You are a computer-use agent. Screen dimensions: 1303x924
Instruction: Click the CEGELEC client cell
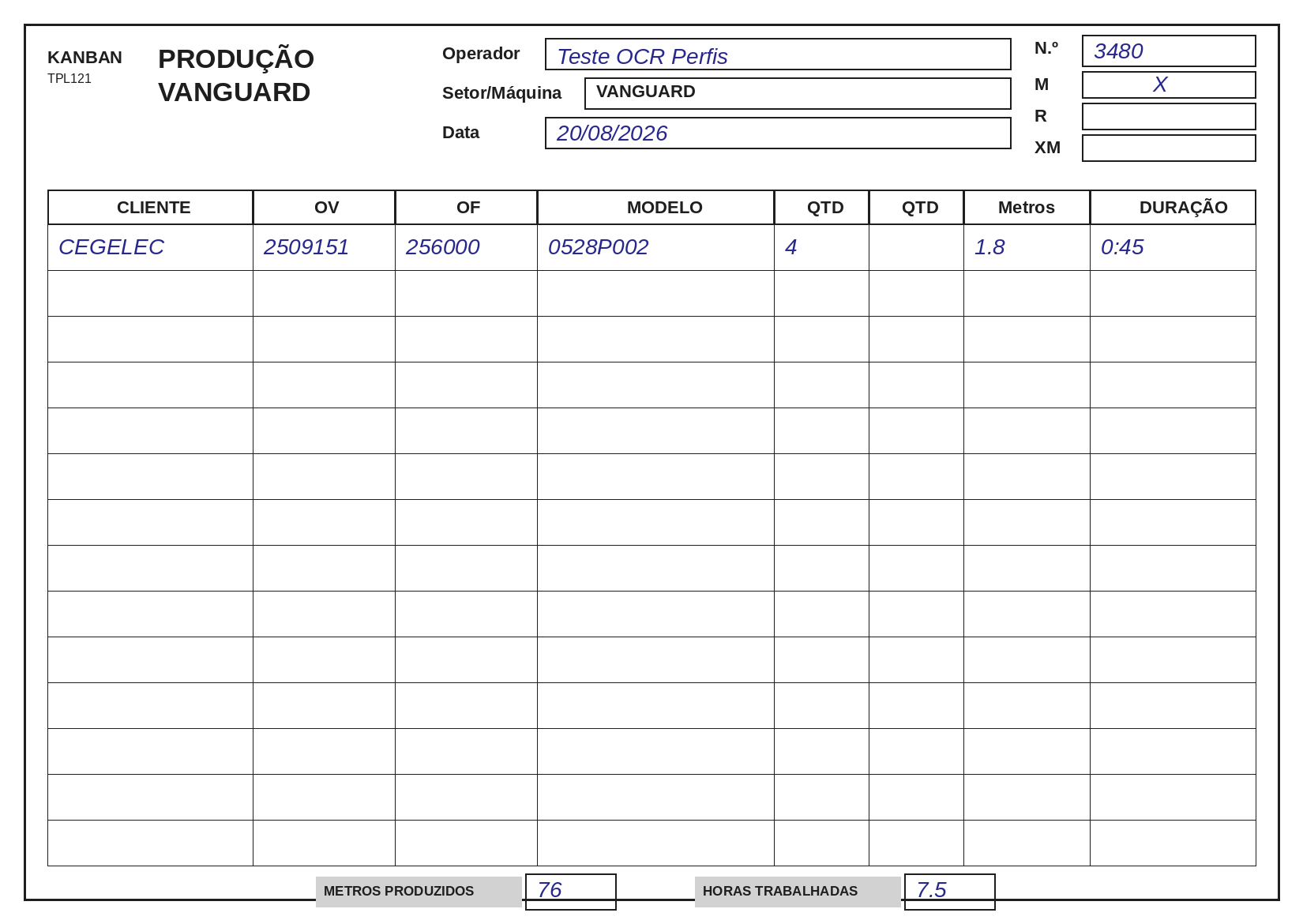[x=151, y=248]
